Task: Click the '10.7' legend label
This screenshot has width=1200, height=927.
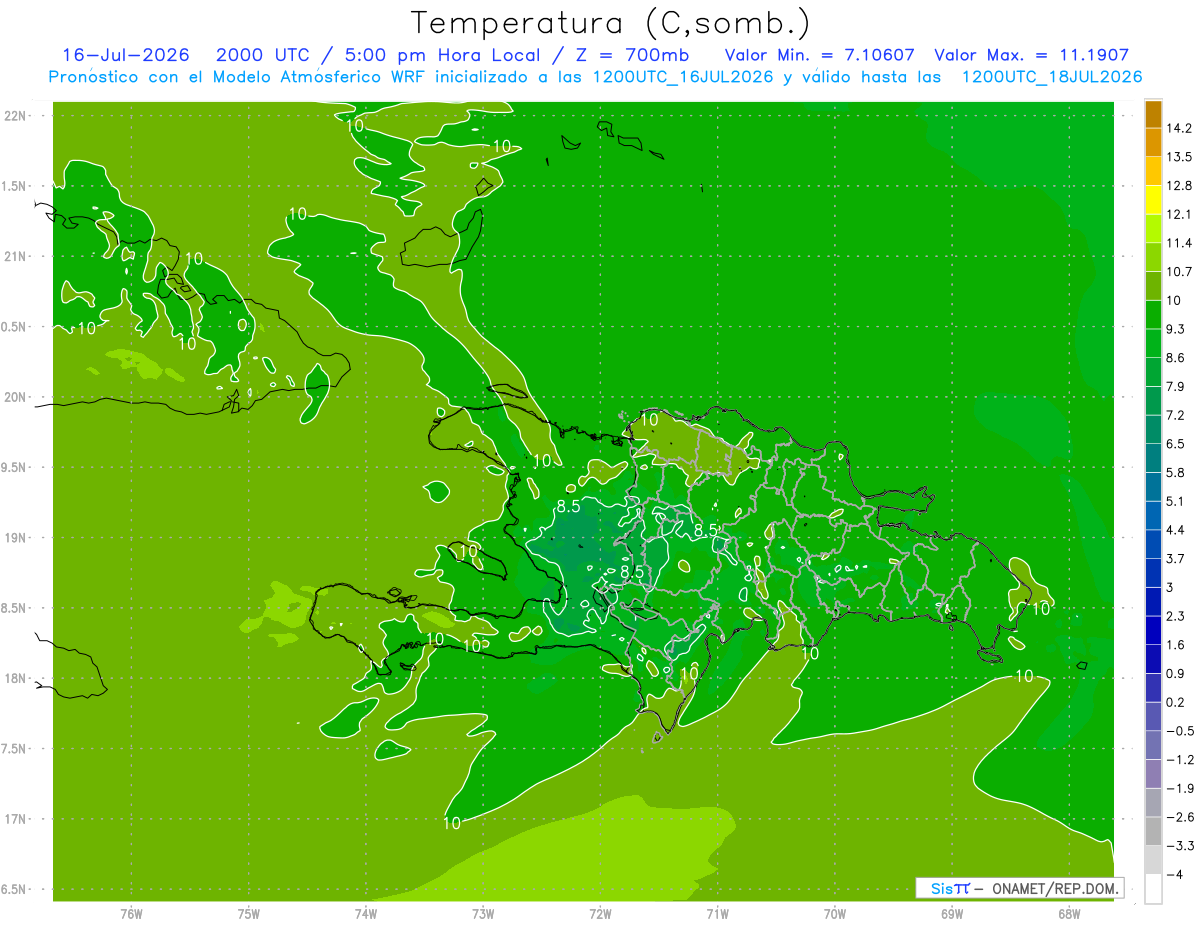Action: click(1179, 272)
